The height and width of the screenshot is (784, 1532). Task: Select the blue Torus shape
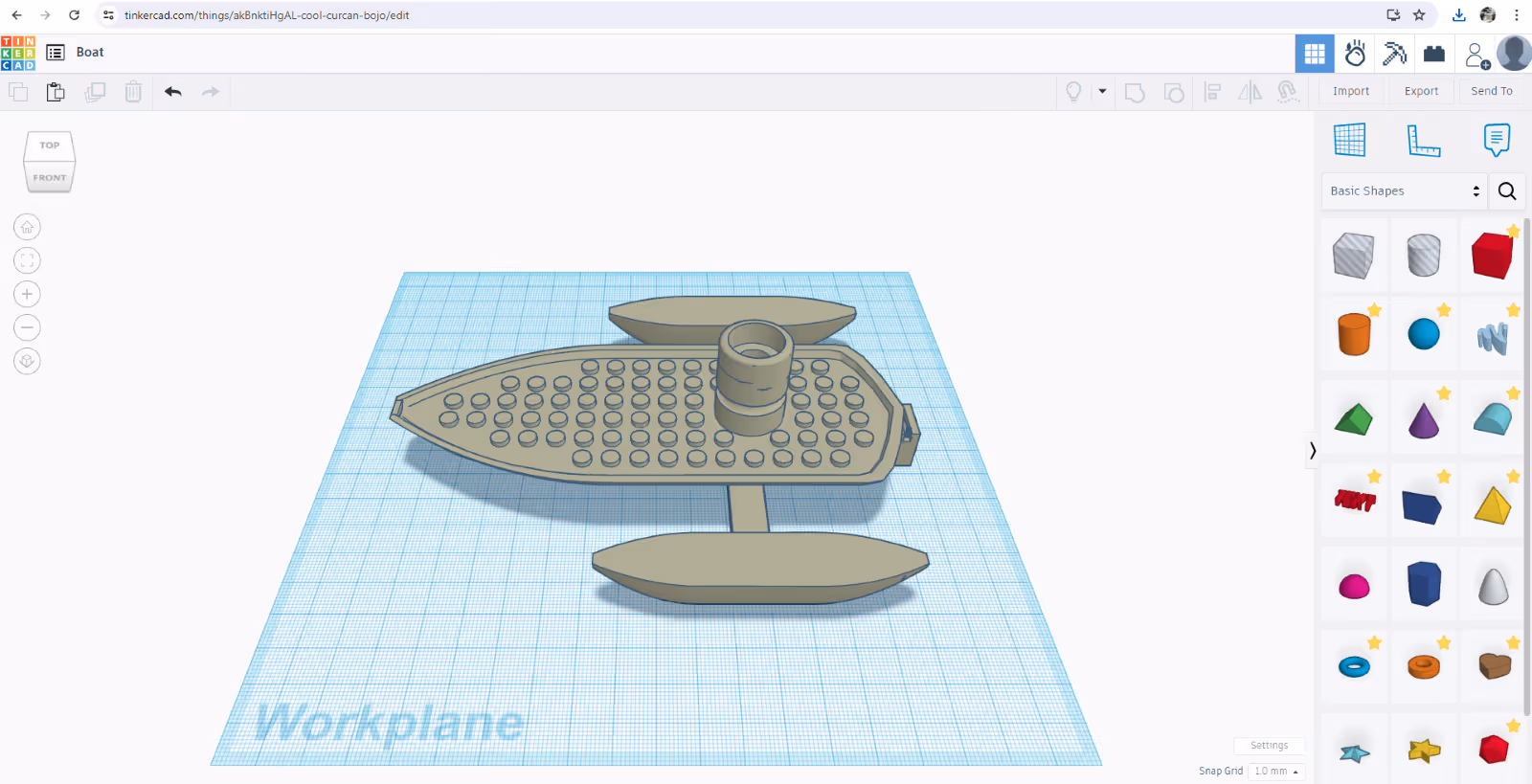pos(1354,666)
